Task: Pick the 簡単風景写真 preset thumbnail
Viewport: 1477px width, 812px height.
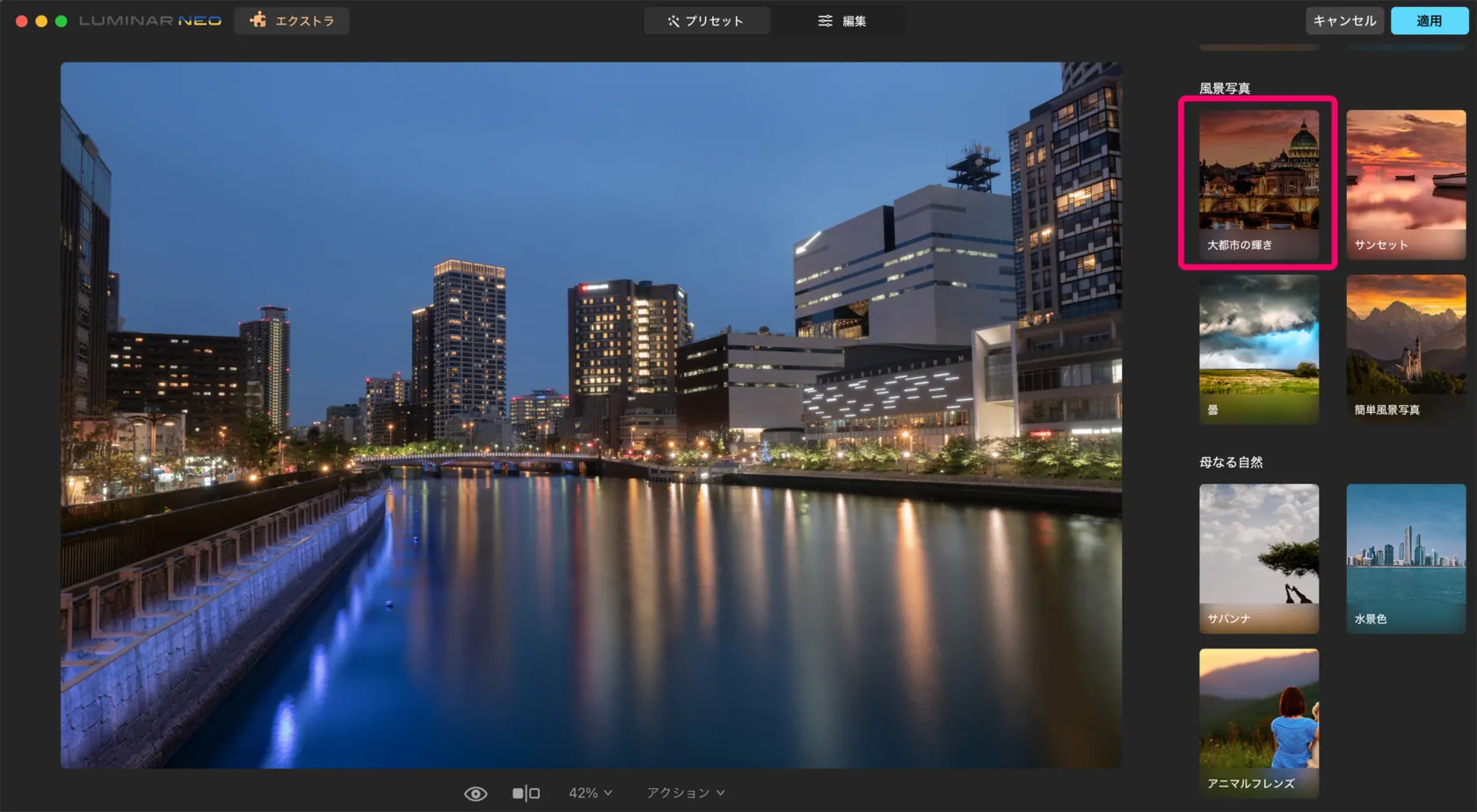Action: click(x=1405, y=348)
